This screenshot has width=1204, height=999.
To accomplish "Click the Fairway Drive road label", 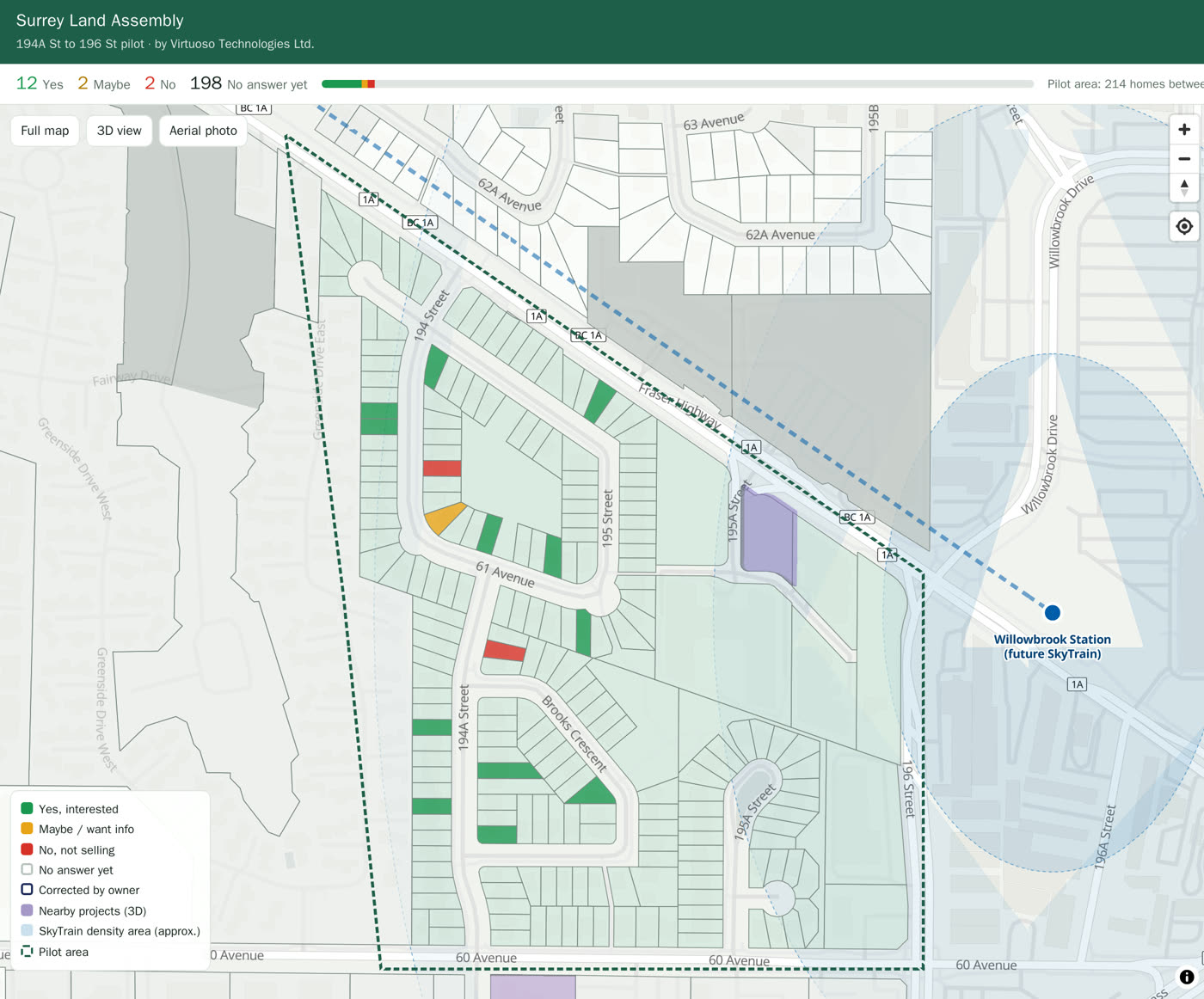I will click(x=132, y=378).
